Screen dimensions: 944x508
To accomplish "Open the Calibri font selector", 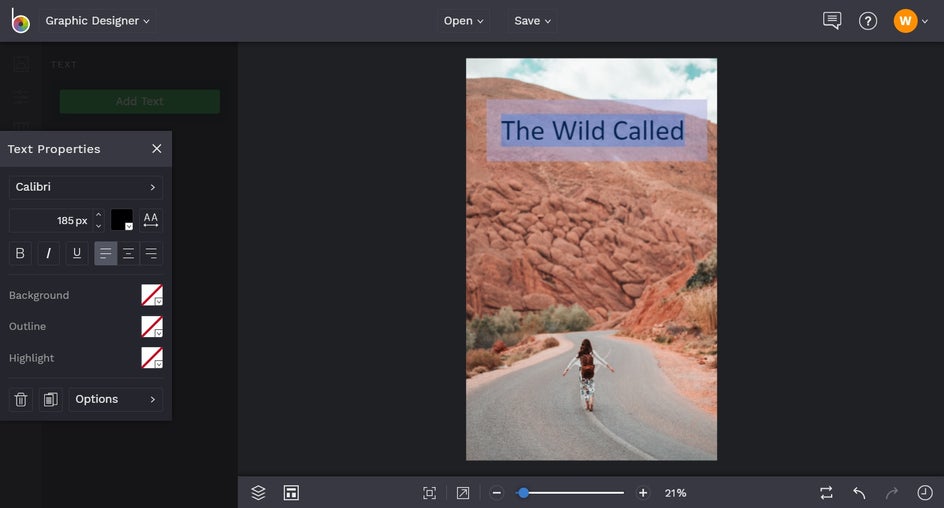I will click(85, 187).
